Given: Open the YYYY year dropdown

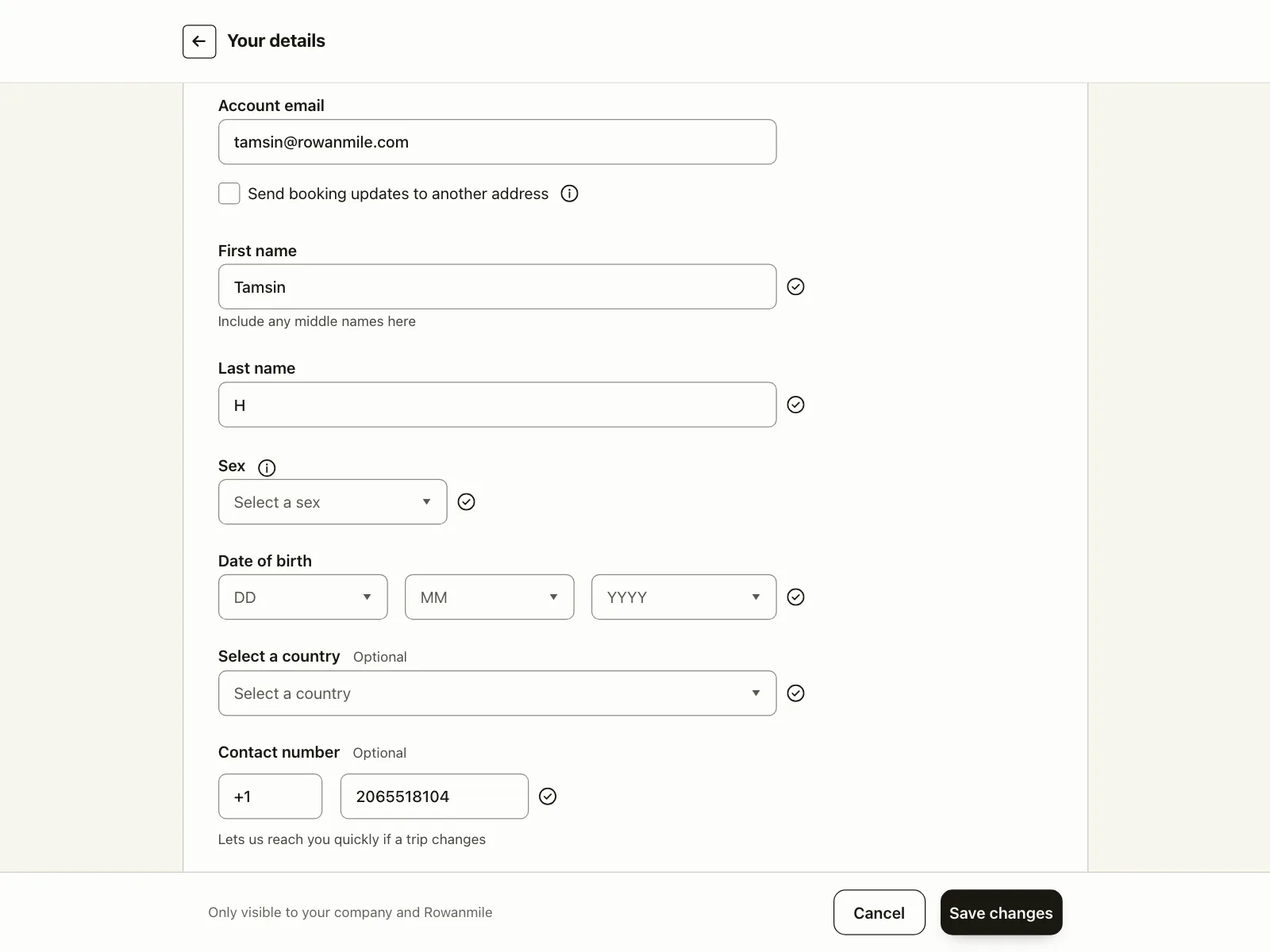Looking at the screenshot, I should coord(684,597).
